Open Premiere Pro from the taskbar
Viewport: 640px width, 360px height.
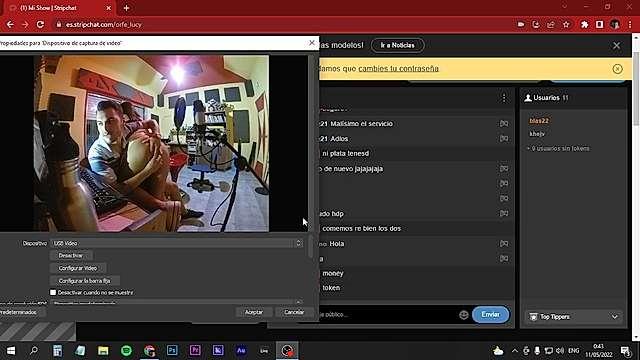[195, 351]
